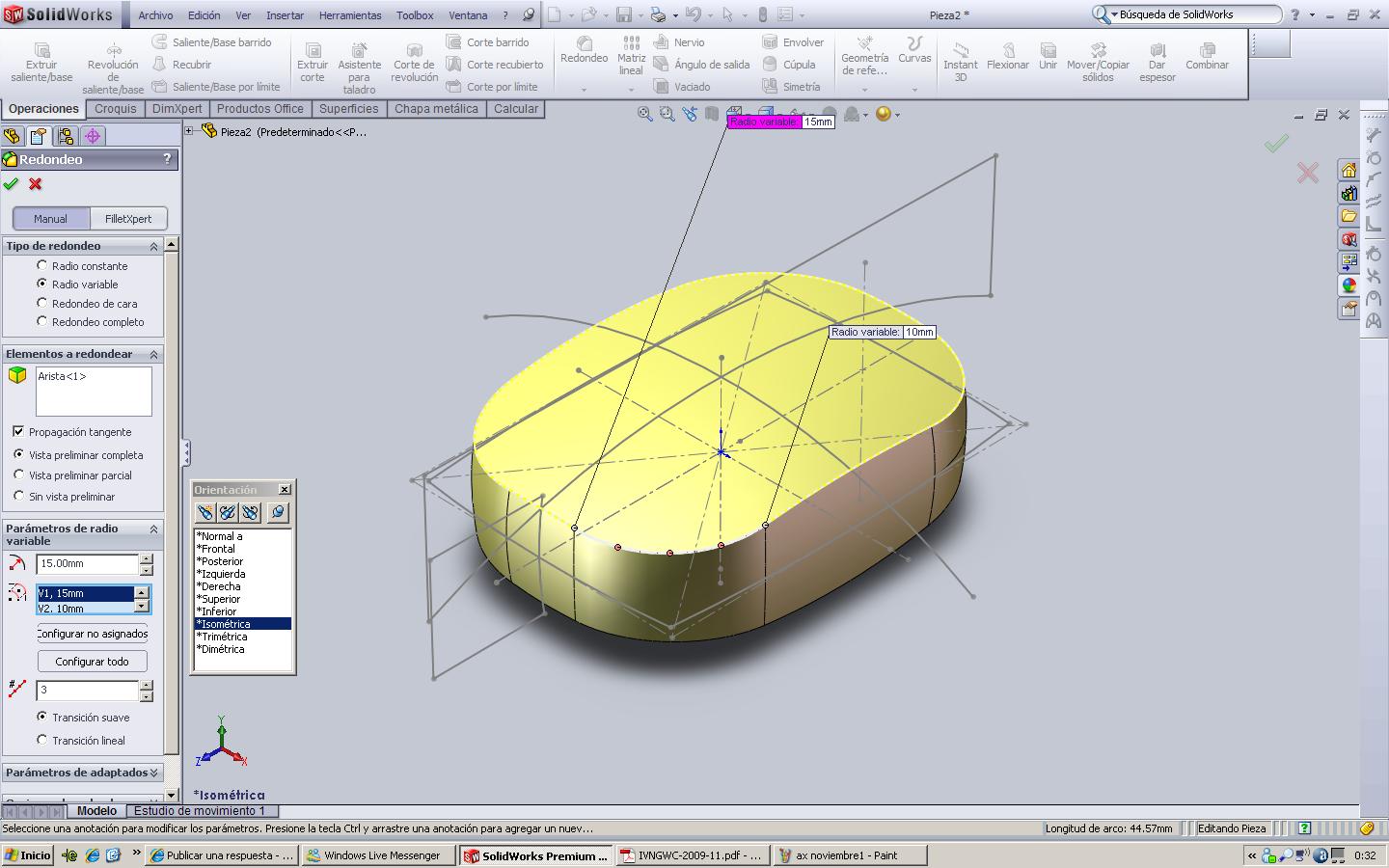Viewport: 1389px width, 868px height.
Task: Click the Redondeo fillet tool in ribbon
Action: [584, 50]
